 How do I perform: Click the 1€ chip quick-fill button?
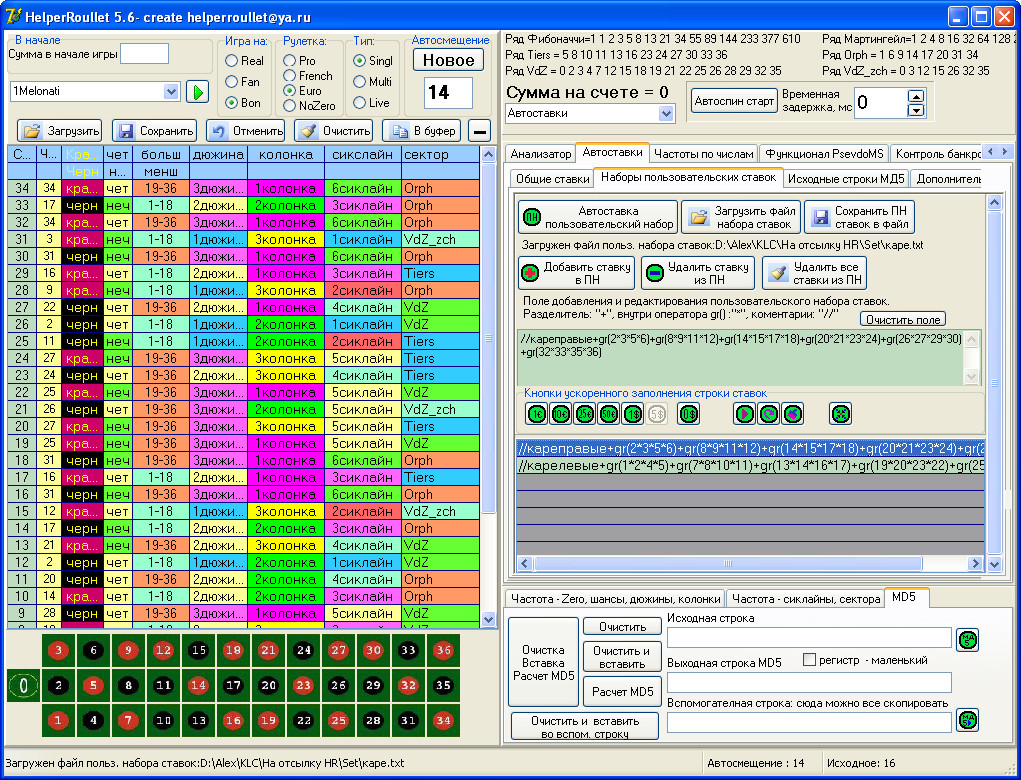[536, 413]
